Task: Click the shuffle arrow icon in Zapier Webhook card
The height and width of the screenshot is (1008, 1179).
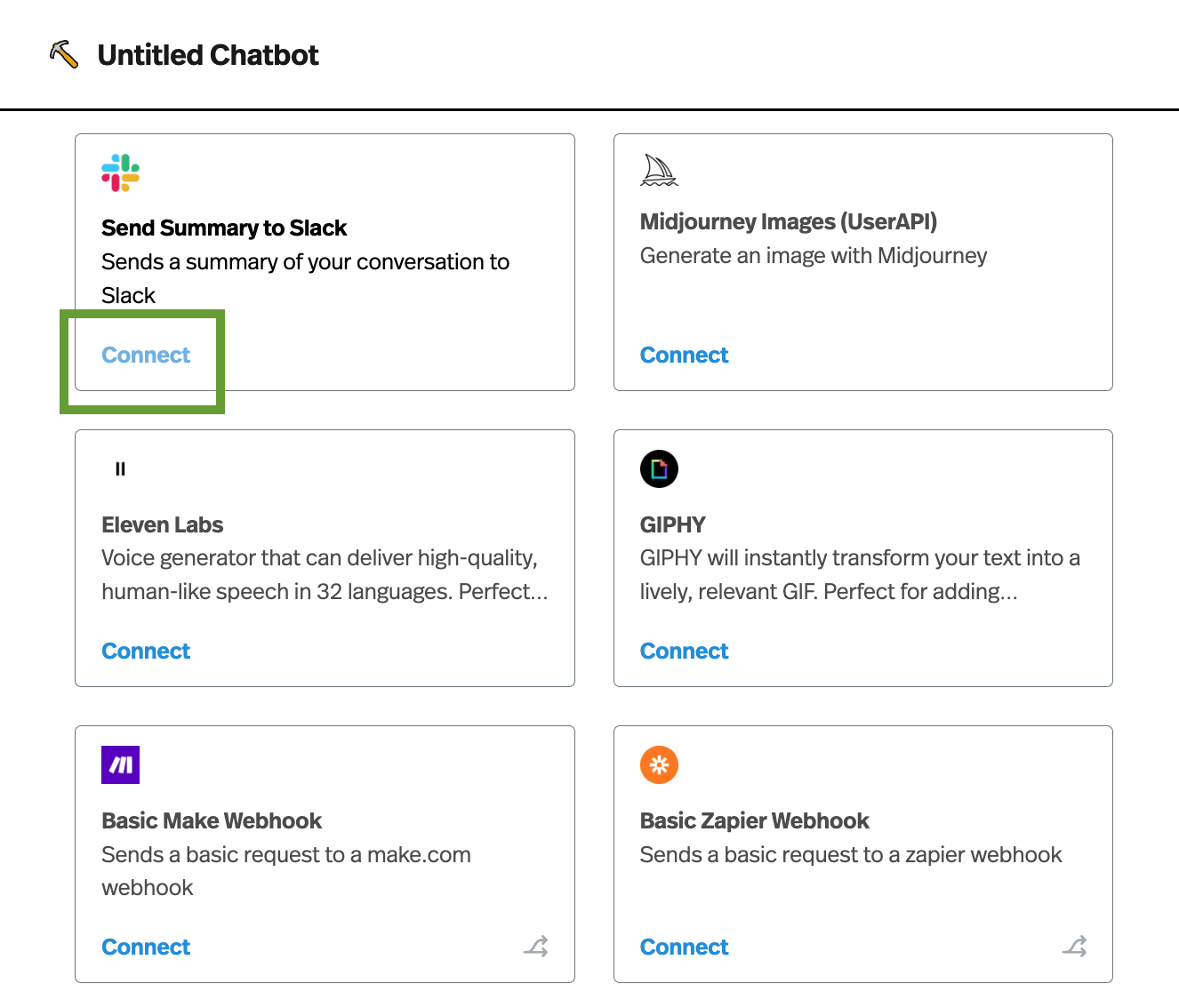Action: tap(1074, 946)
